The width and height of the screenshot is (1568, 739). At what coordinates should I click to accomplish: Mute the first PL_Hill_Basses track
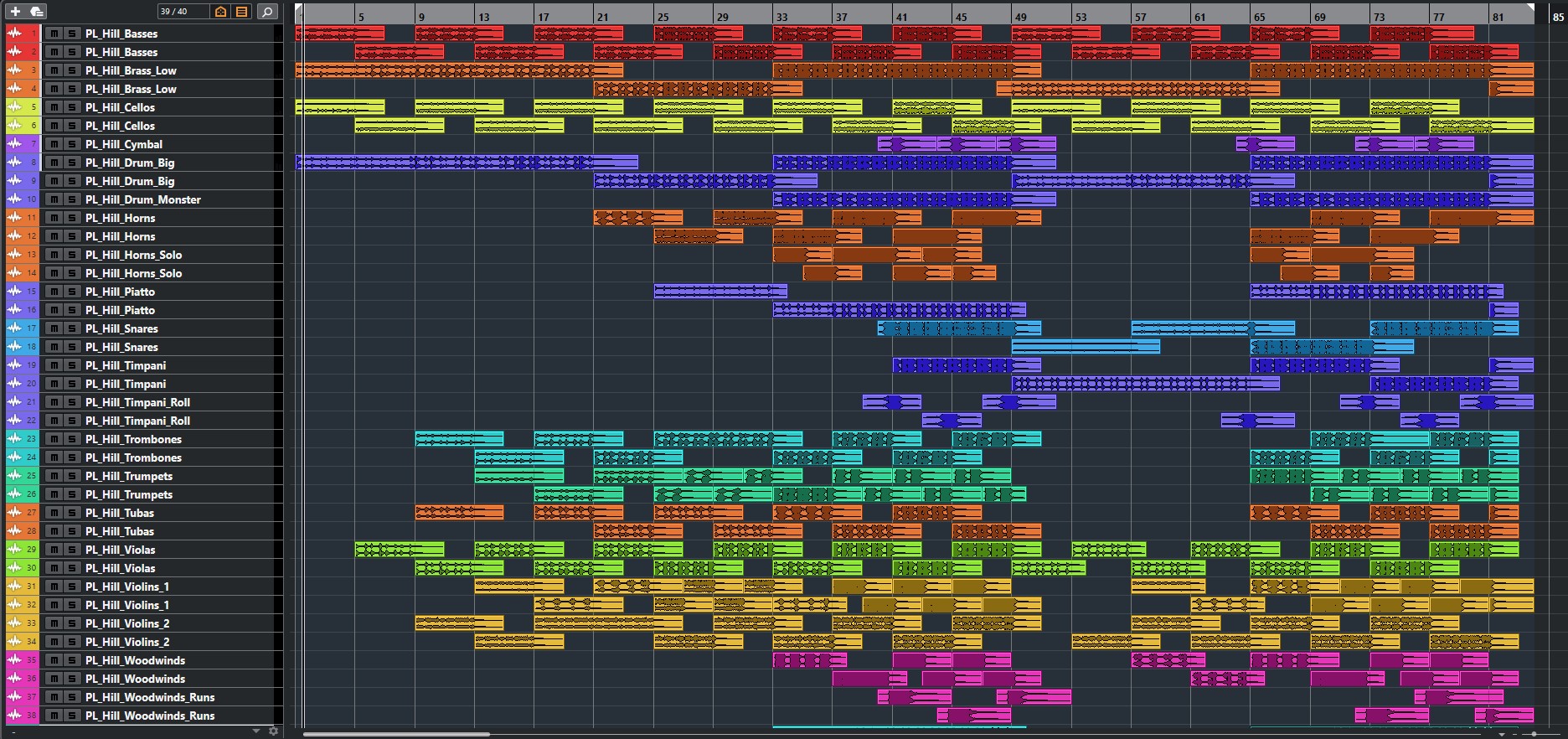[54, 34]
